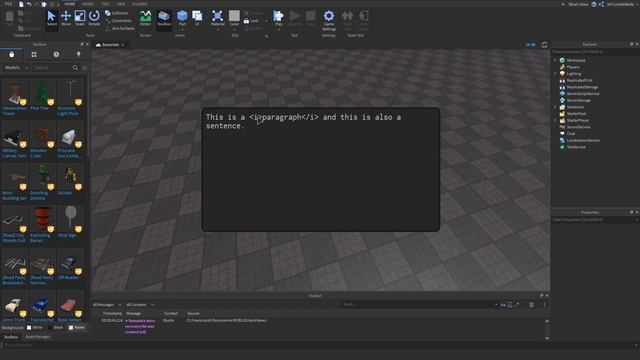640x360 pixels.
Task: Open Toolbox search filter options
Action: (84, 68)
